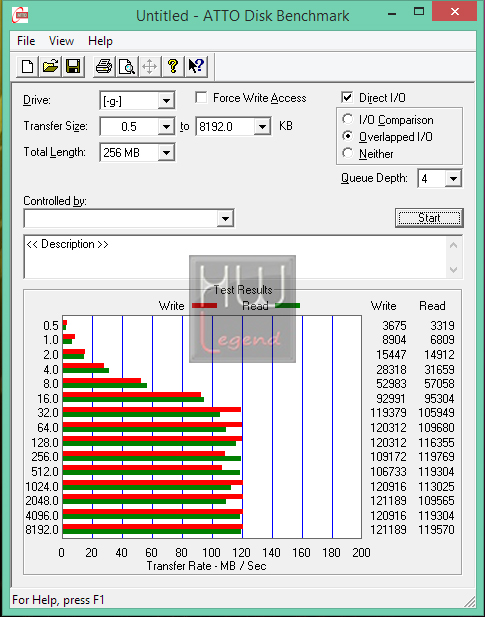Image resolution: width=485 pixels, height=617 pixels.
Task: Click the 'Transfer Rate - MB / Sec' axis label
Action: 207,566
